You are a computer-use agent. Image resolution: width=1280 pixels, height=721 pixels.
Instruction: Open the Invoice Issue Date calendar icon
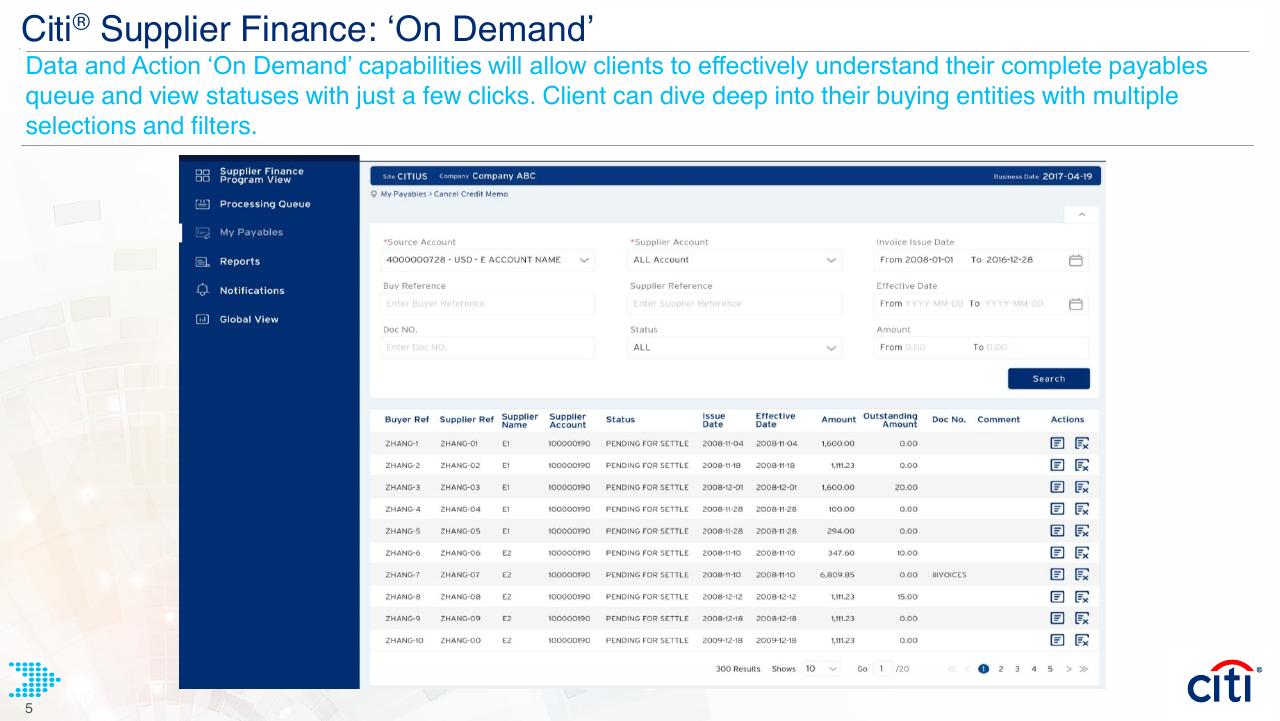coord(1075,260)
